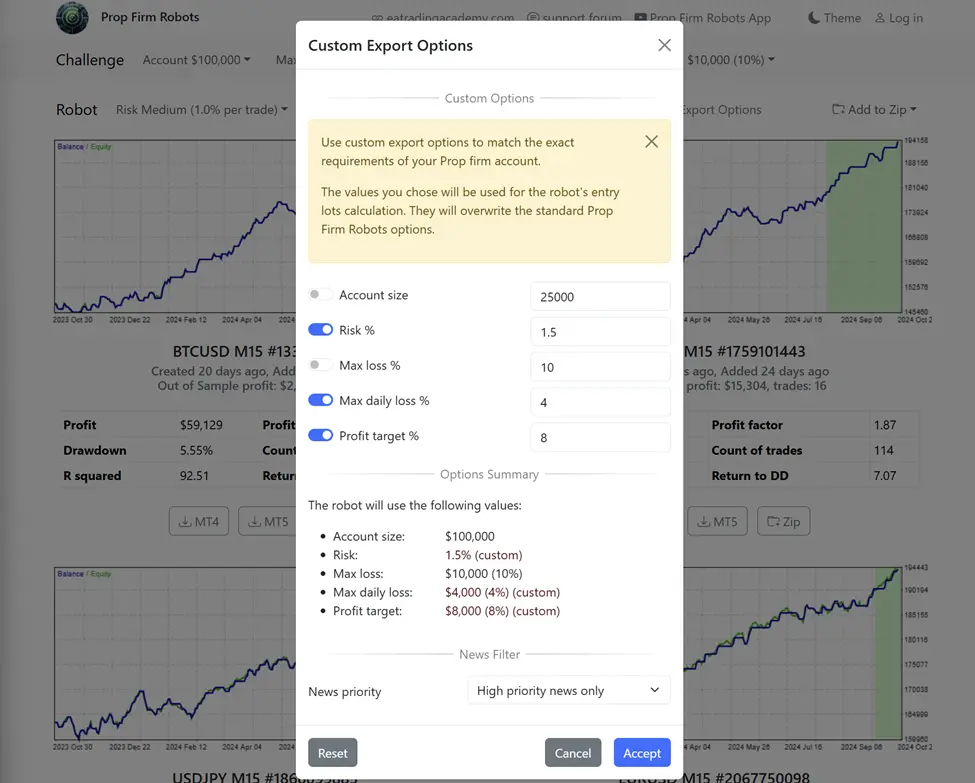Image resolution: width=975 pixels, height=783 pixels.
Task: Turn on the Max loss % toggle
Action: [x=320, y=365]
